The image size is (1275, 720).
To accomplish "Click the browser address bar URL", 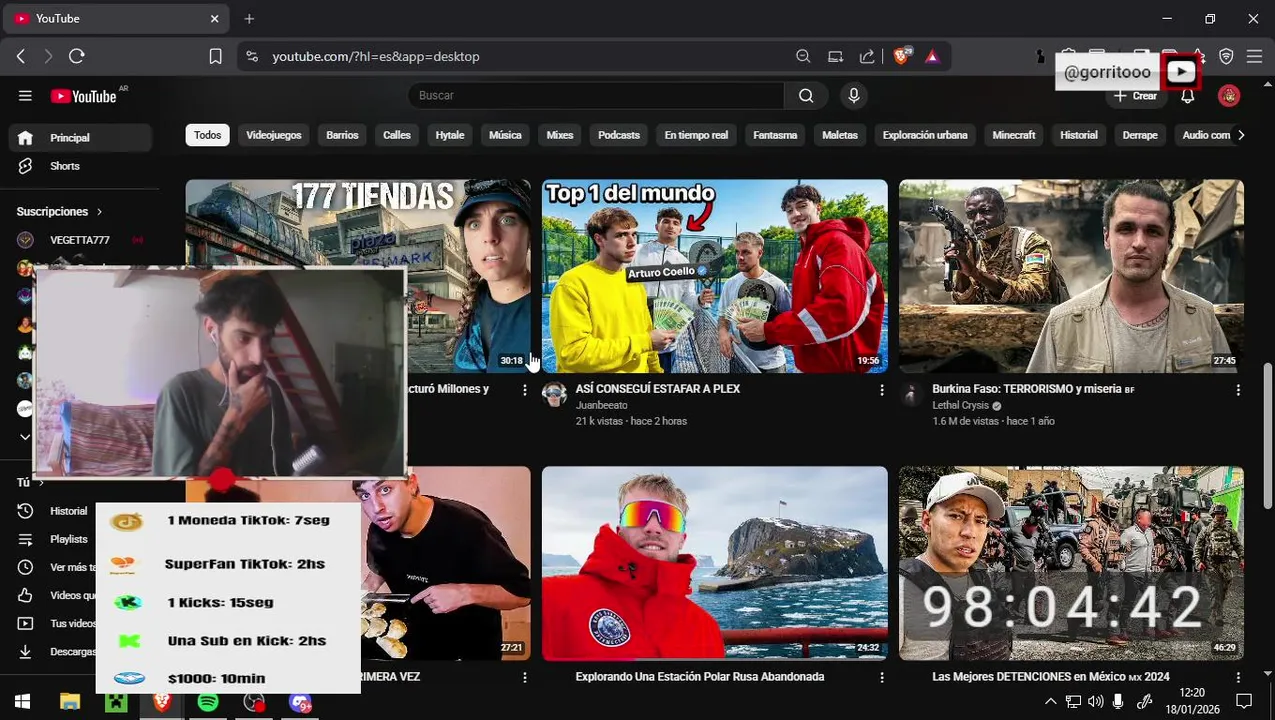I will tap(376, 57).
